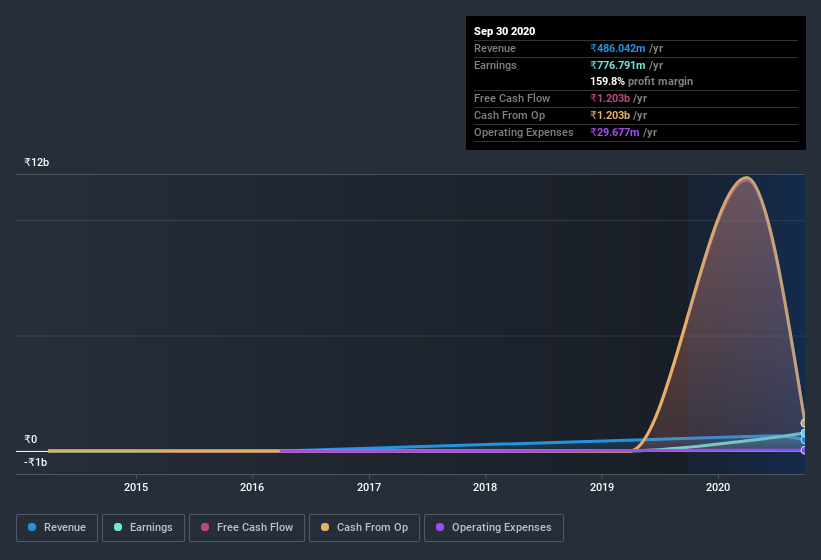
Task: Pick 2019 on the time axis
Action: click(x=602, y=488)
